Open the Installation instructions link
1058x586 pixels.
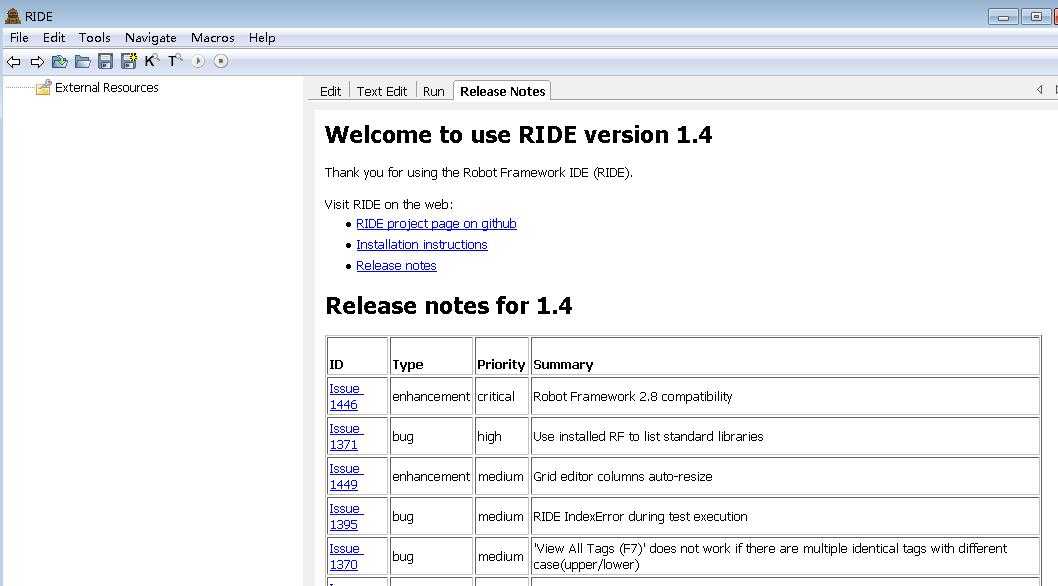tap(422, 244)
